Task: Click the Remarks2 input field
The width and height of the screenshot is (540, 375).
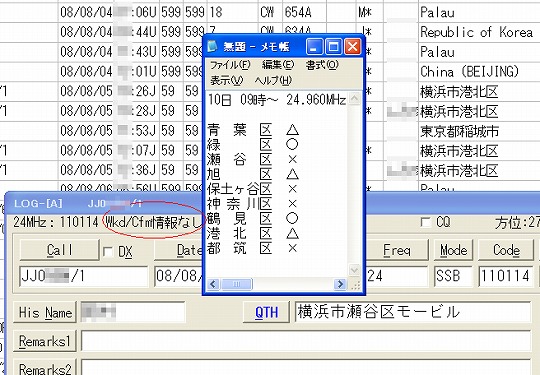Action: (x=306, y=368)
